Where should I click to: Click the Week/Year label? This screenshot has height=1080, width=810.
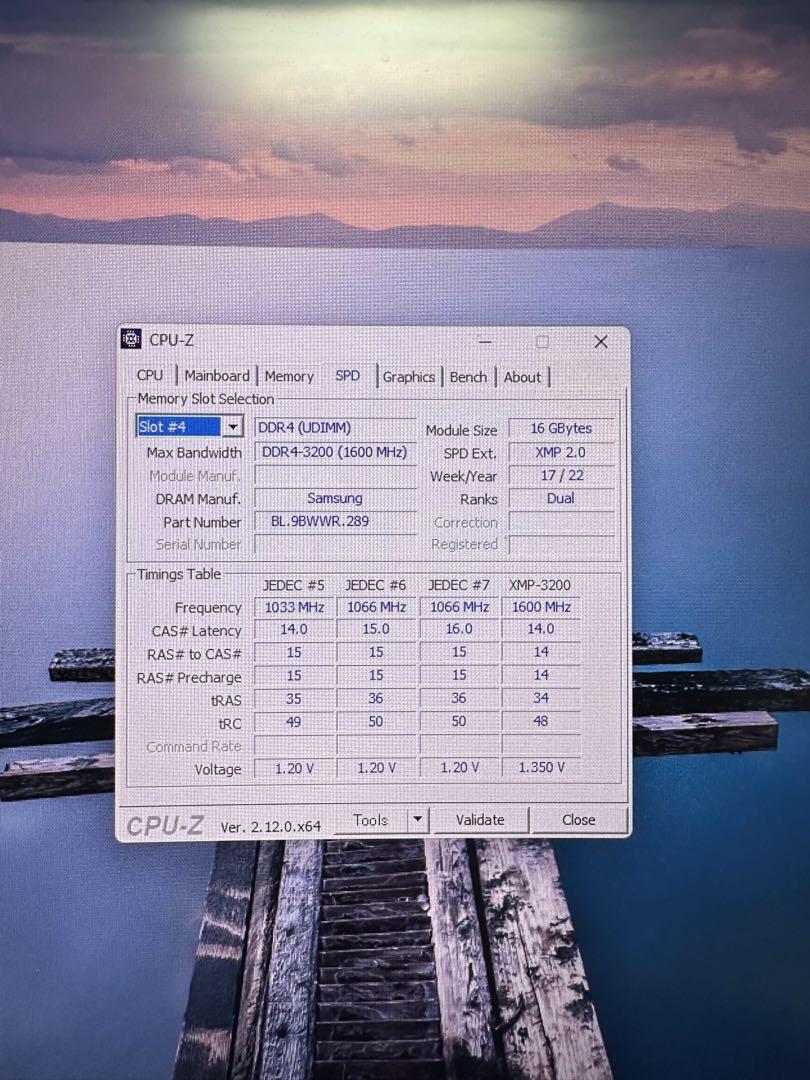click(x=464, y=477)
